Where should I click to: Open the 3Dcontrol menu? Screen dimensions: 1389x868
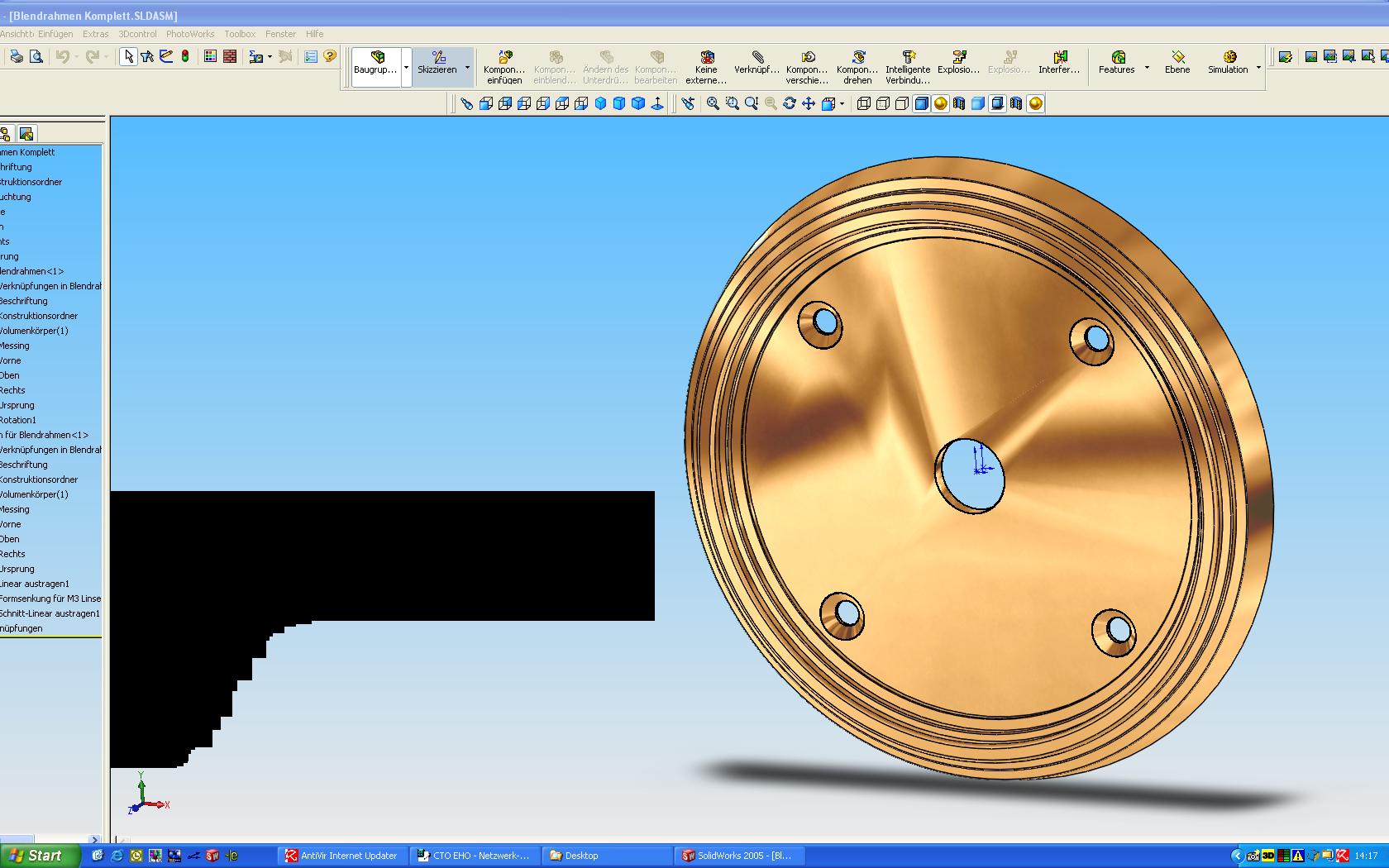[x=137, y=34]
